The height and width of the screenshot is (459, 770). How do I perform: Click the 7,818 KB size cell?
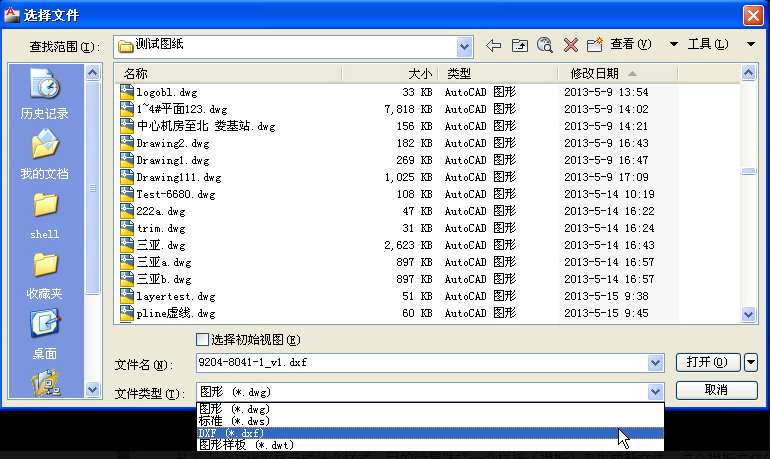pos(408,109)
